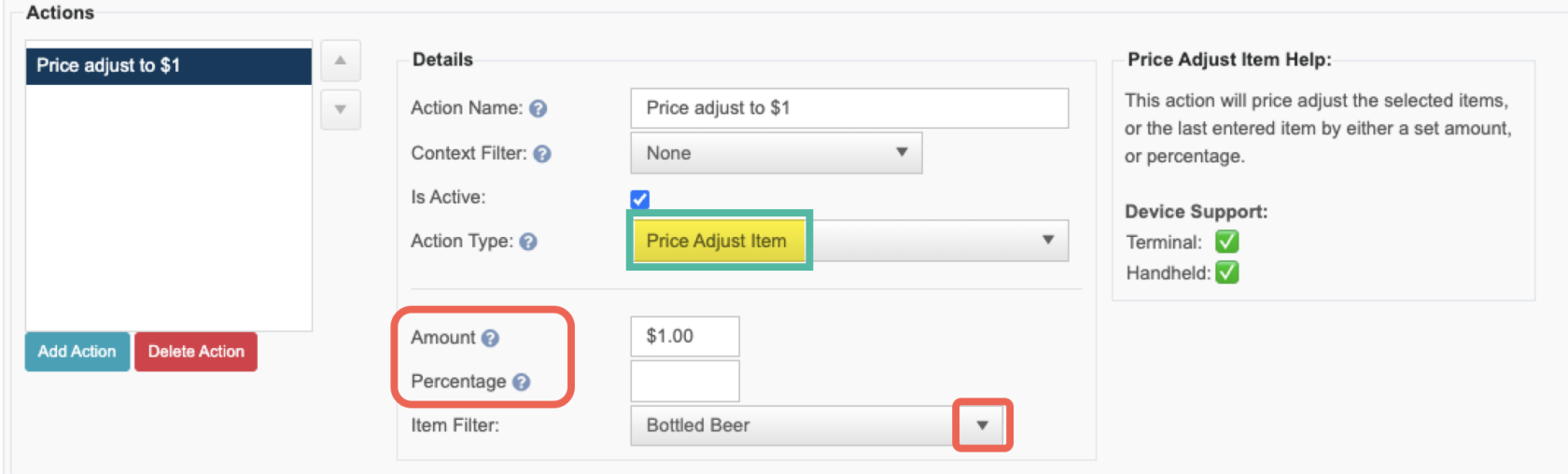Click the Delete Action button
The image size is (1568, 474).
[x=196, y=352]
